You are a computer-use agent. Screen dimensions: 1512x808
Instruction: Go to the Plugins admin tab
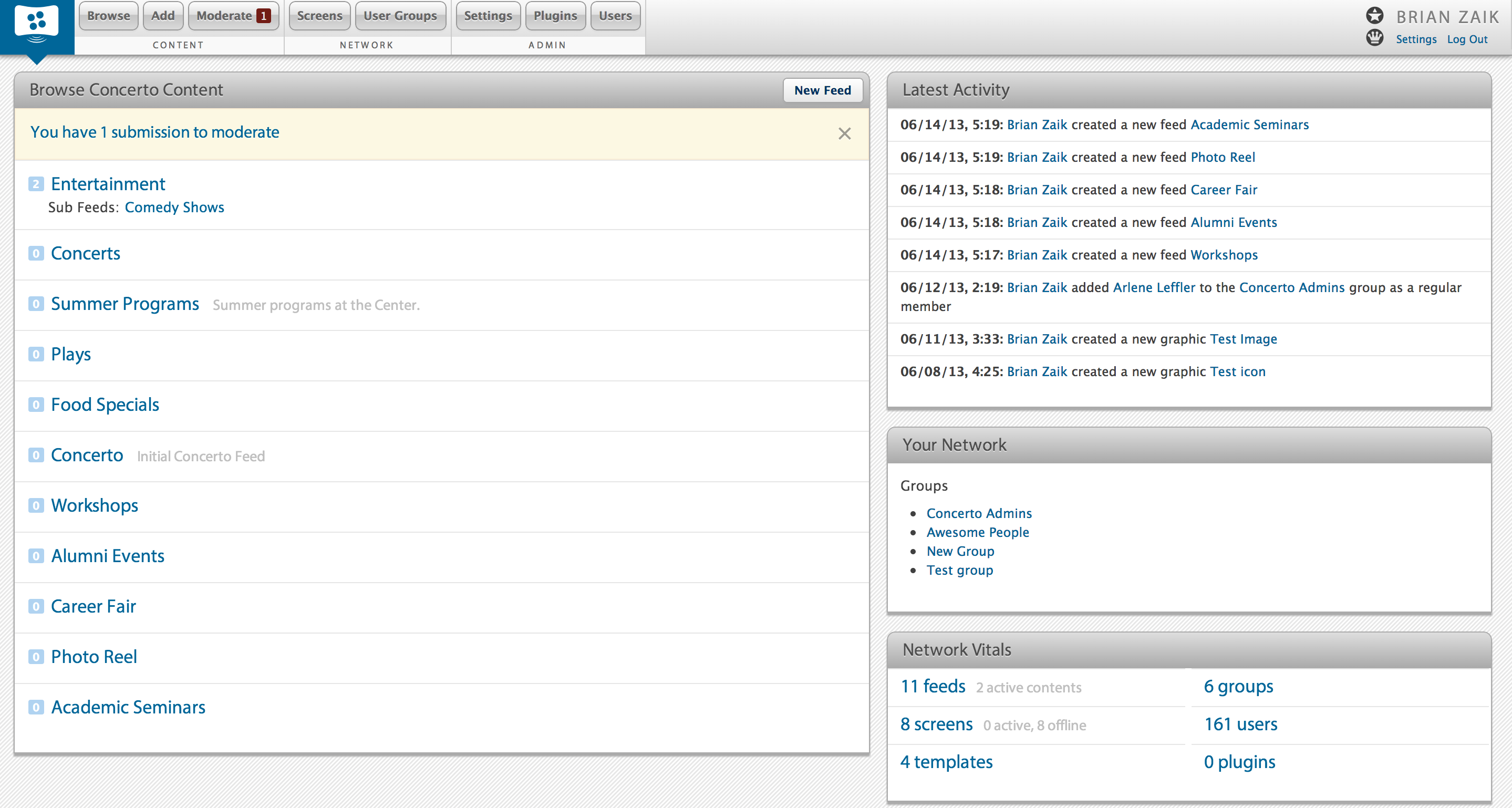[x=555, y=16]
